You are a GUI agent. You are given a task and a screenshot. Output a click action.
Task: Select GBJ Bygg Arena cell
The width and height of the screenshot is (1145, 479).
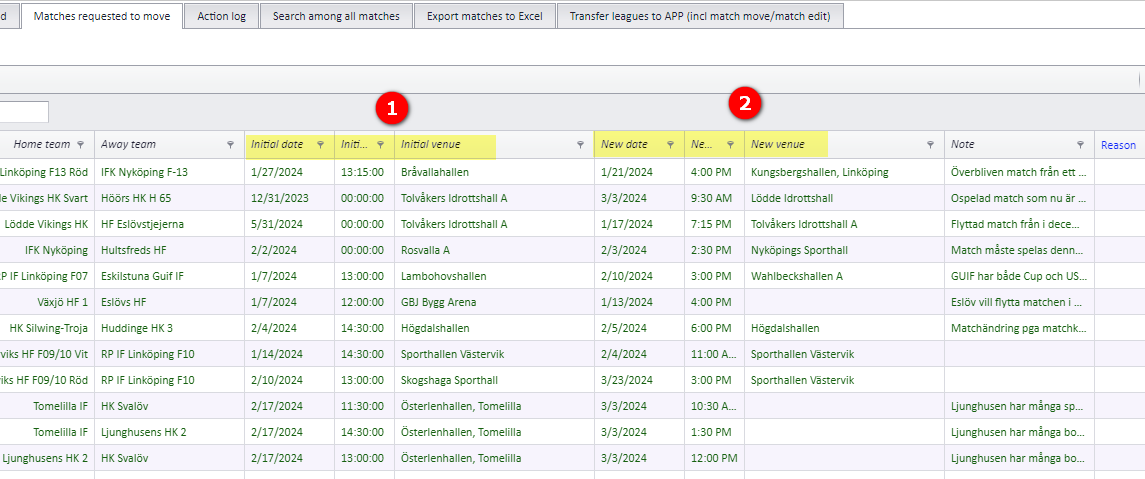(x=494, y=302)
